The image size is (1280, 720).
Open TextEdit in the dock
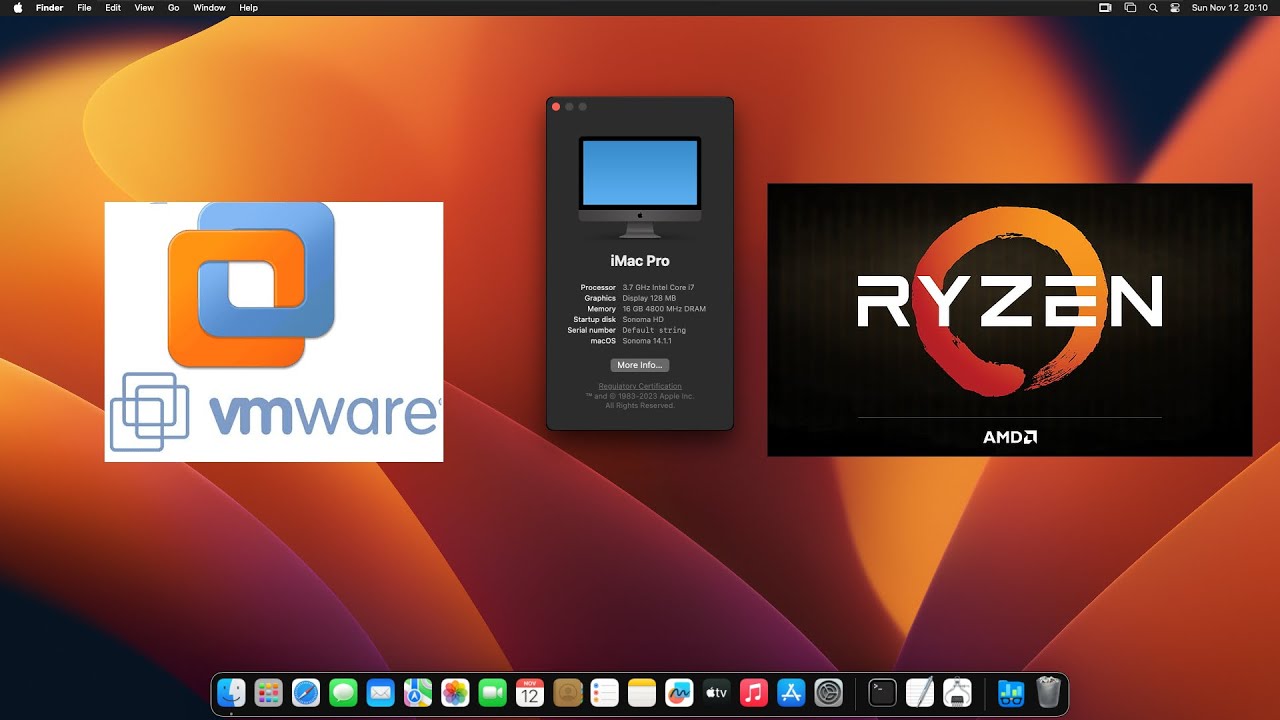tap(920, 692)
